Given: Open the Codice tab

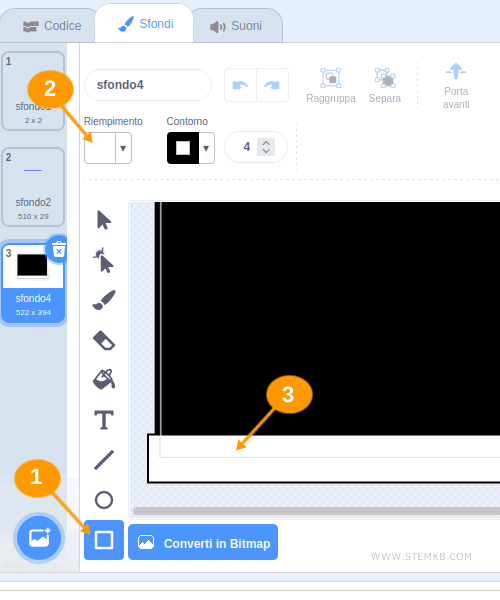Looking at the screenshot, I should coord(52,26).
